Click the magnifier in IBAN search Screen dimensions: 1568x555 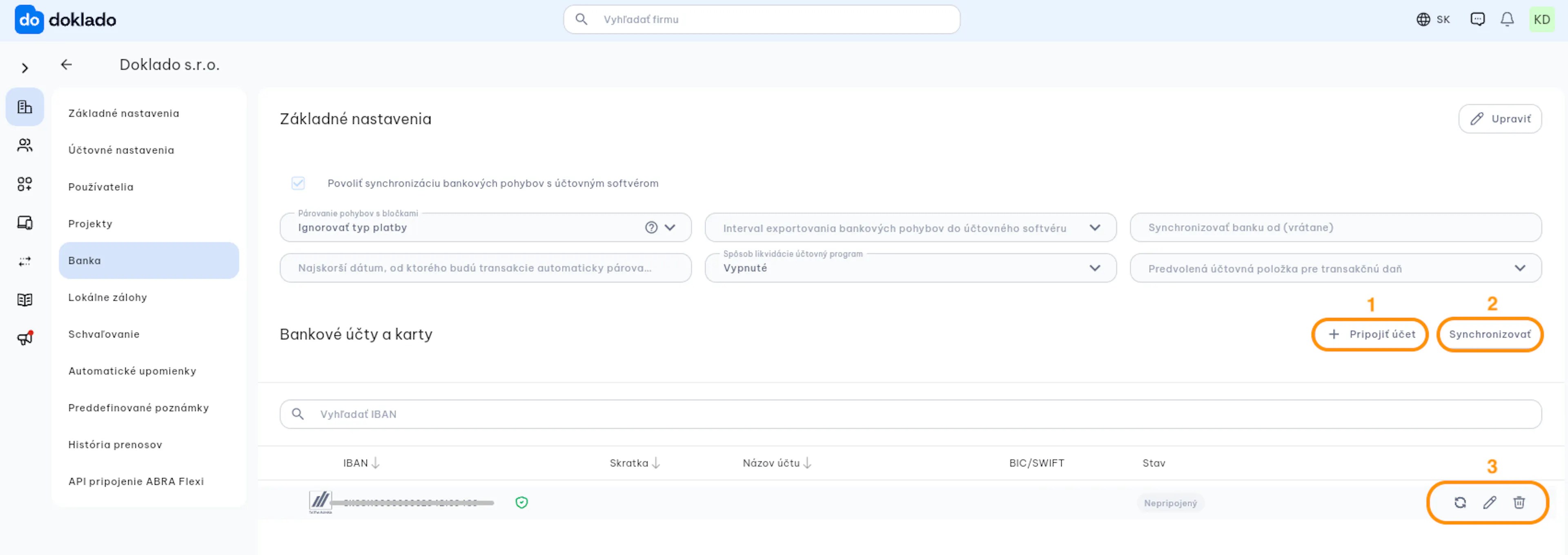[x=298, y=415]
